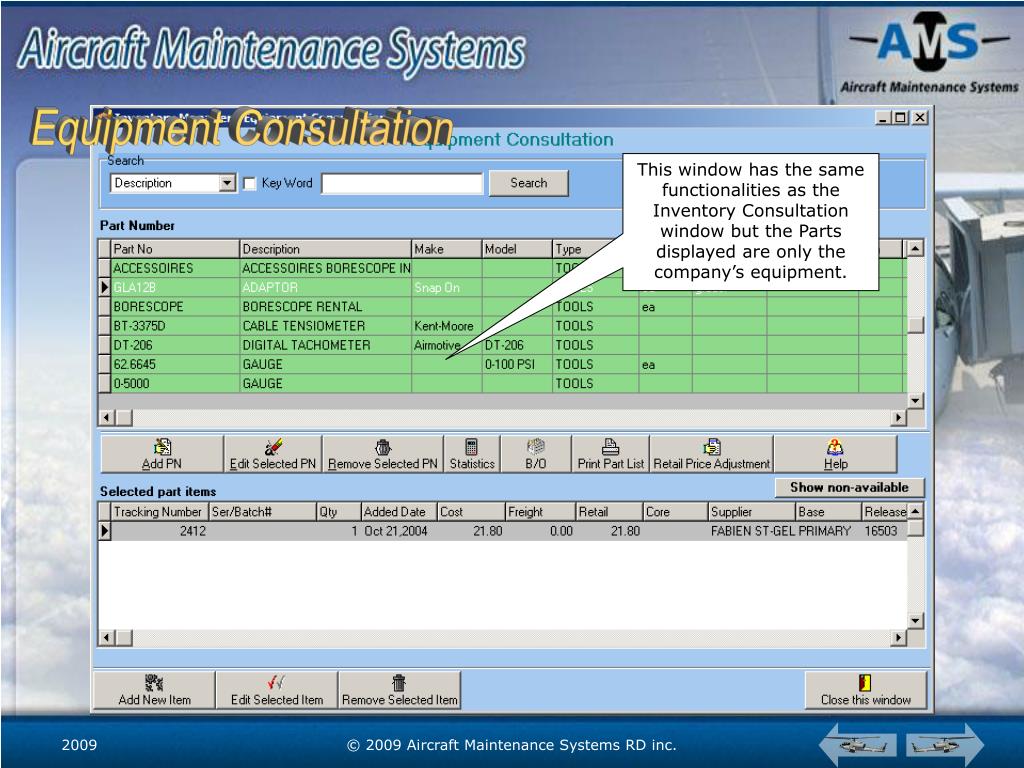This screenshot has height=768, width=1024.
Task: Click Kent-Moore make cell
Action: click(x=447, y=326)
